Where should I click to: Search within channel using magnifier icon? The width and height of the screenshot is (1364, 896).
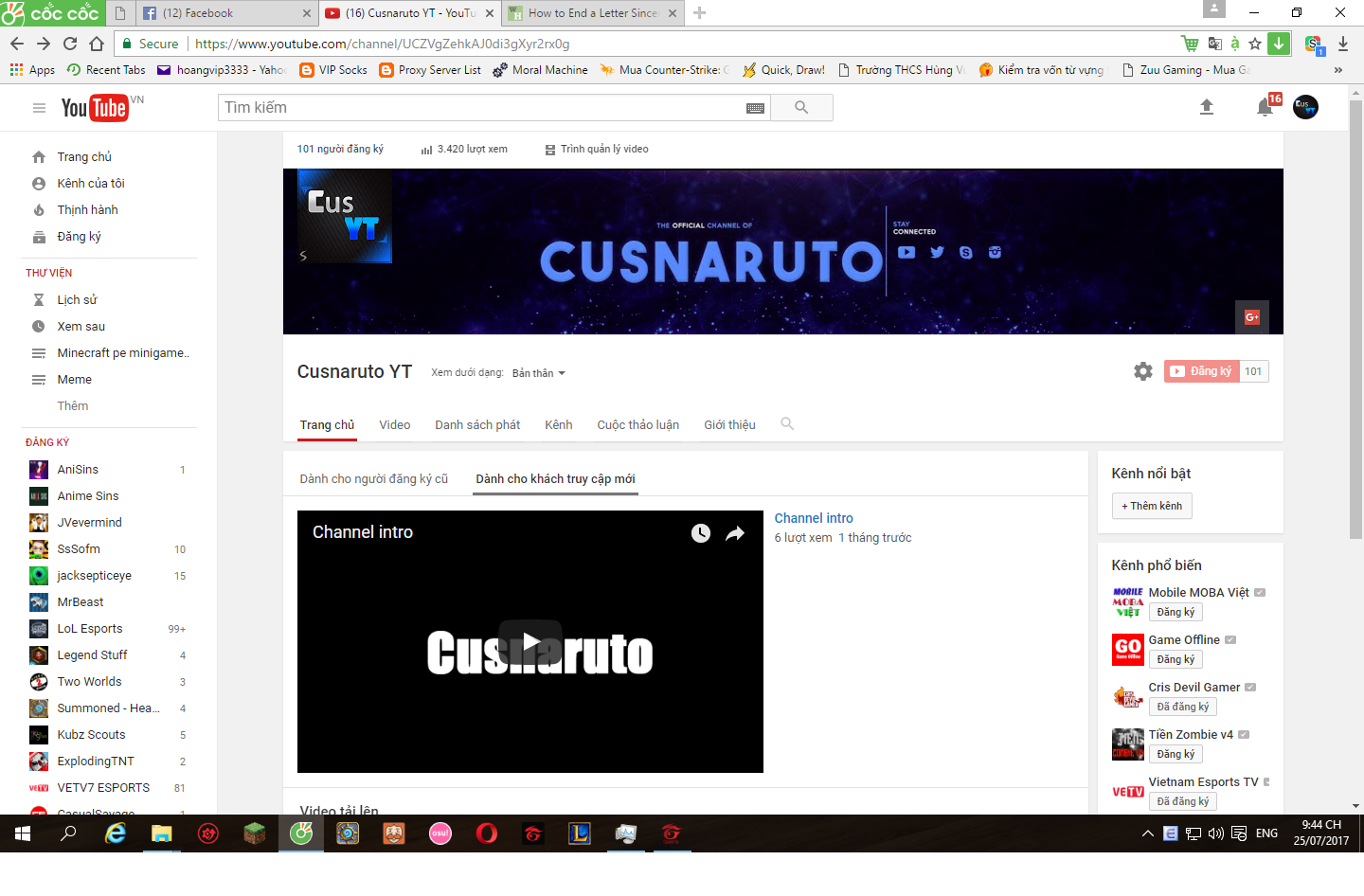tap(787, 424)
